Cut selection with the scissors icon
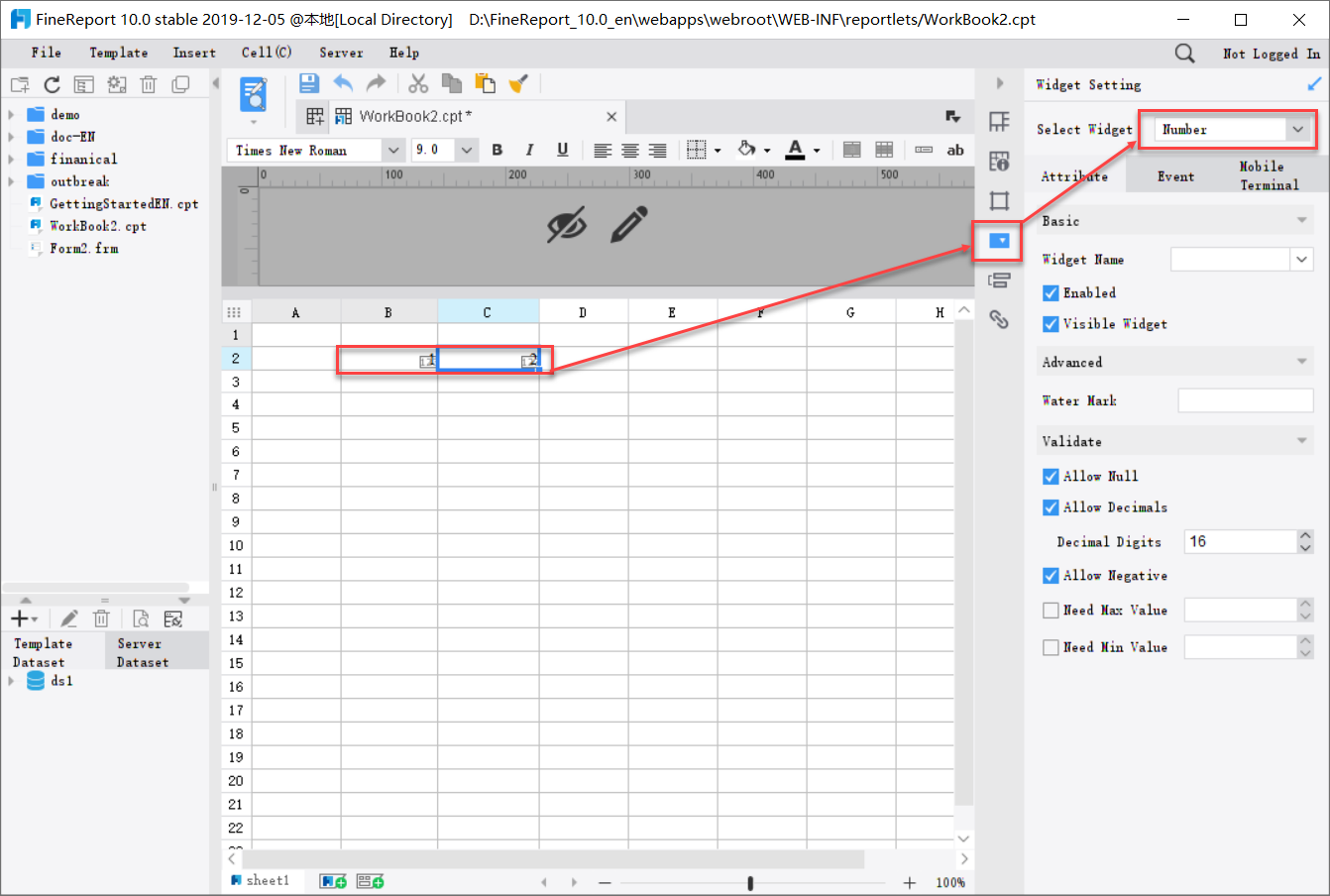The image size is (1330, 896). (418, 83)
